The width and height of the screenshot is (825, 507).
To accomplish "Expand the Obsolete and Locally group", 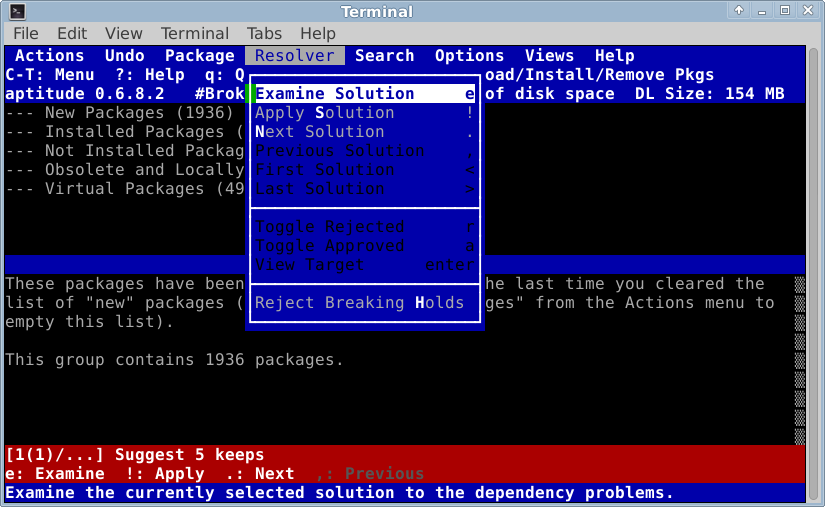I will click(125, 169).
